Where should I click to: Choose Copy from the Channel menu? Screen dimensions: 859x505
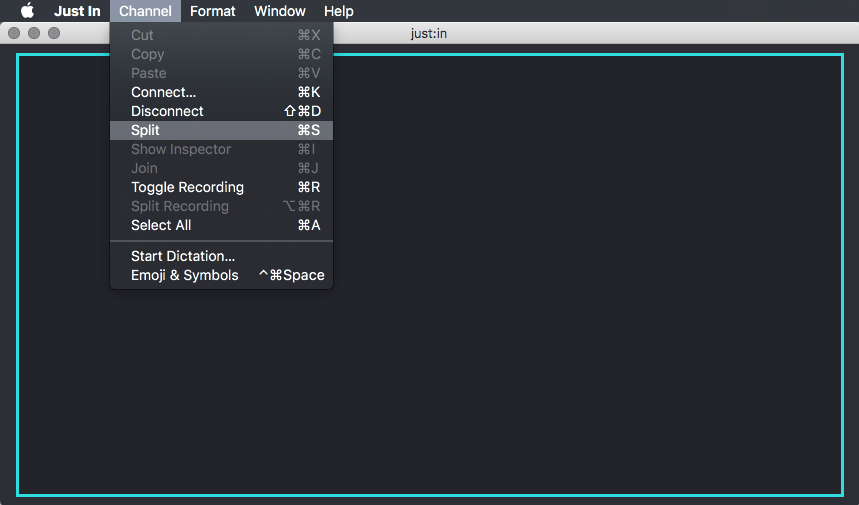point(221,54)
